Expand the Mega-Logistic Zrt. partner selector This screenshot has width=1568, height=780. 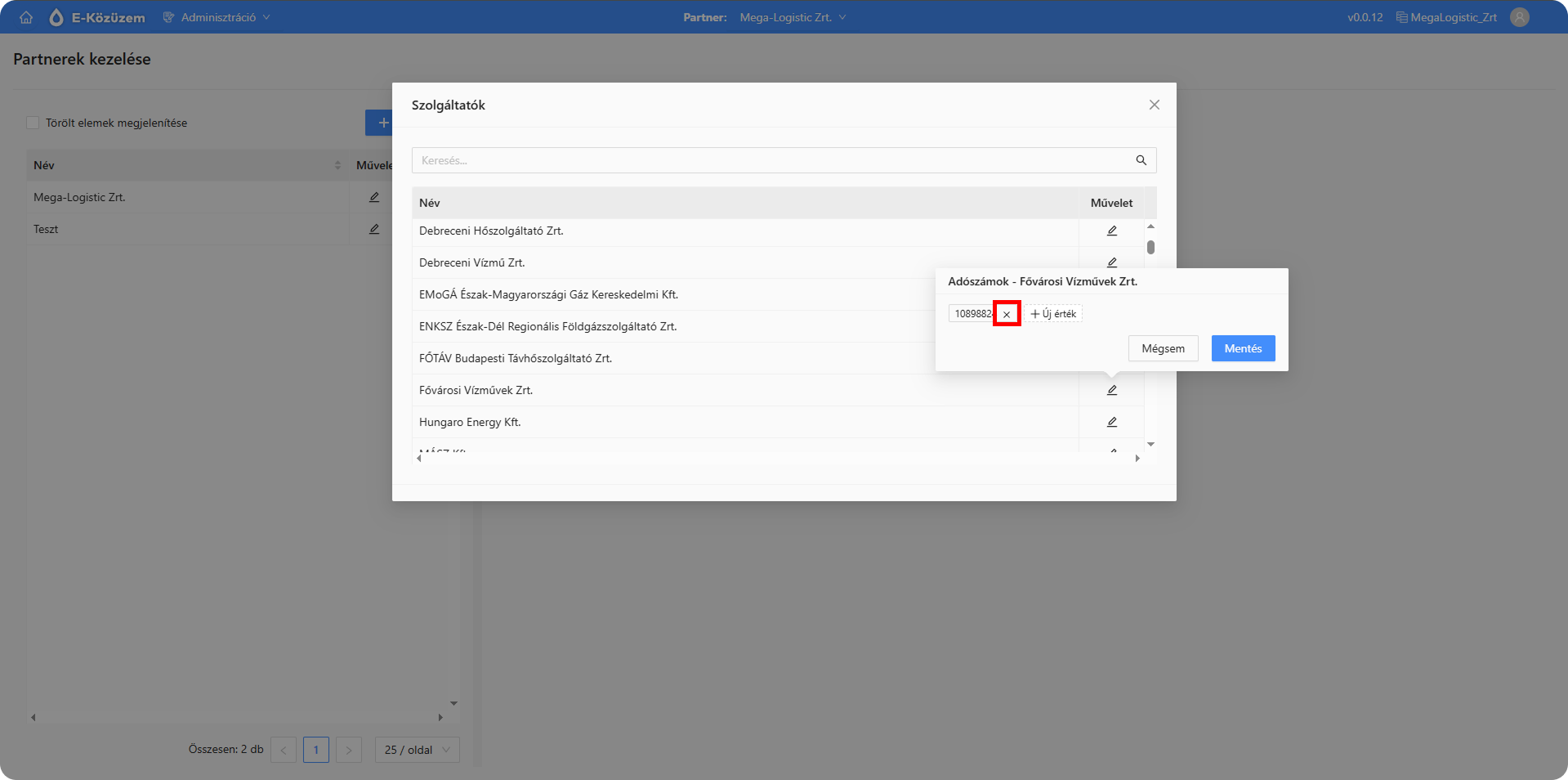[793, 17]
